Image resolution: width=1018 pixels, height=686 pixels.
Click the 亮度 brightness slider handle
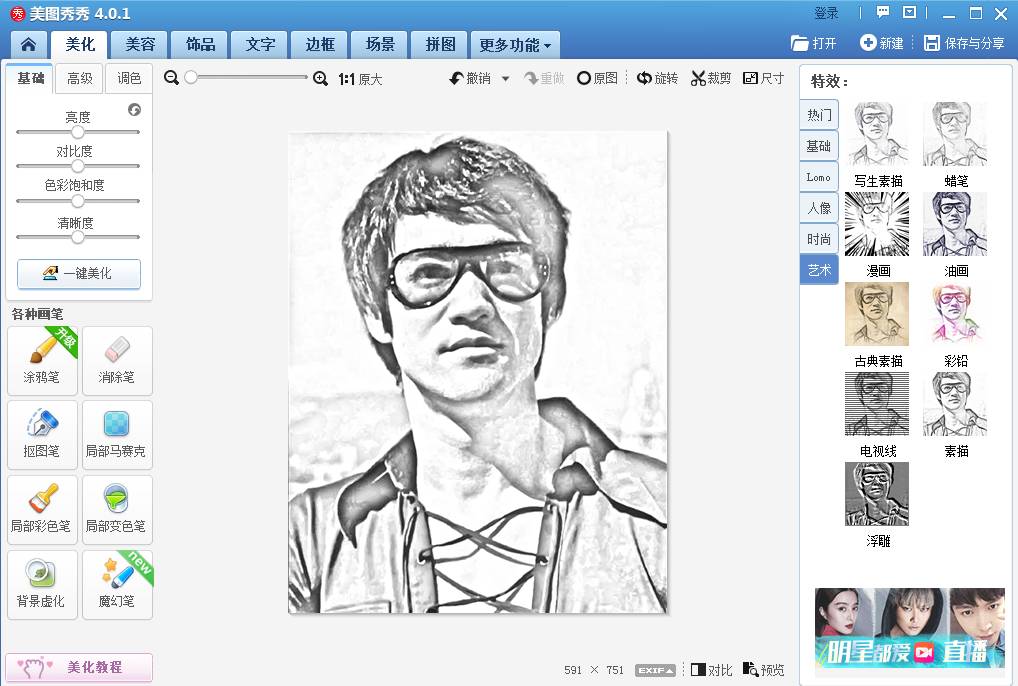click(x=77, y=132)
